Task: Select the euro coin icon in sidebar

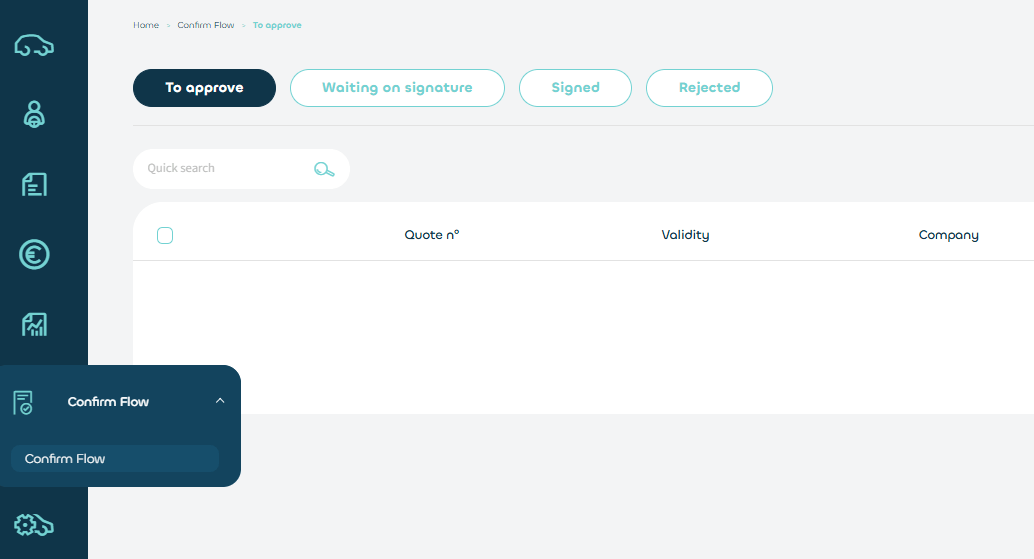Action: [x=34, y=254]
